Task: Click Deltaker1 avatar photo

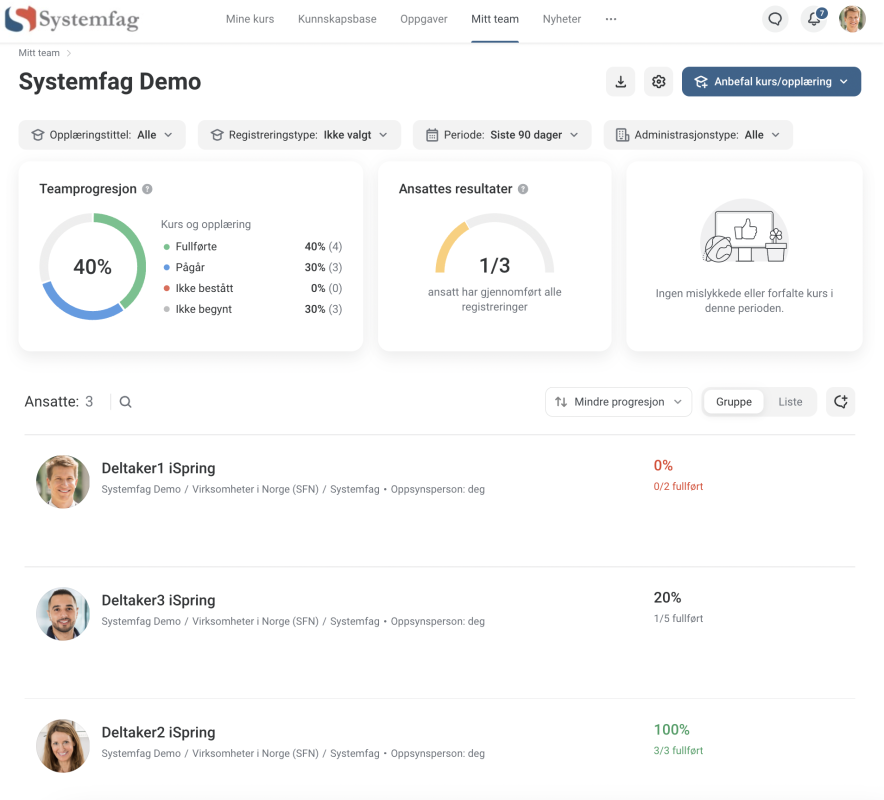Action: [63, 482]
